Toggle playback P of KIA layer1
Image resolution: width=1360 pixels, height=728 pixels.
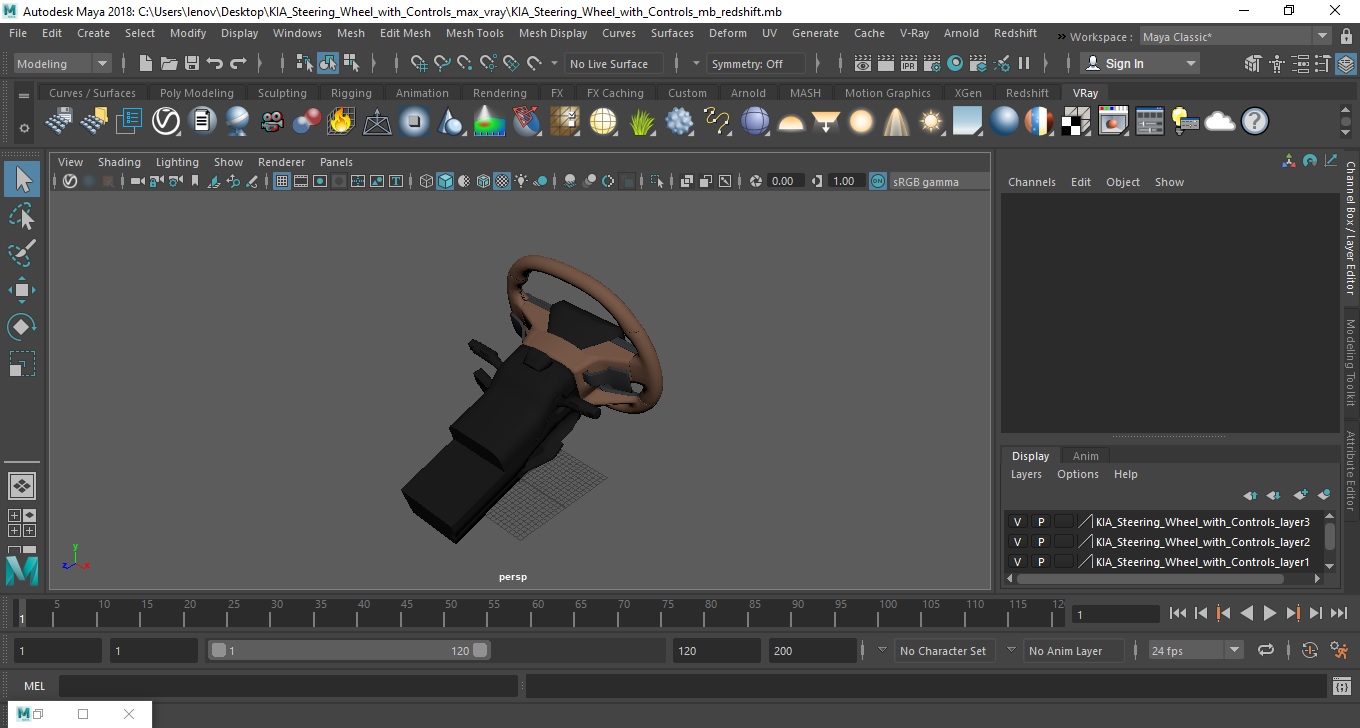coord(1040,562)
